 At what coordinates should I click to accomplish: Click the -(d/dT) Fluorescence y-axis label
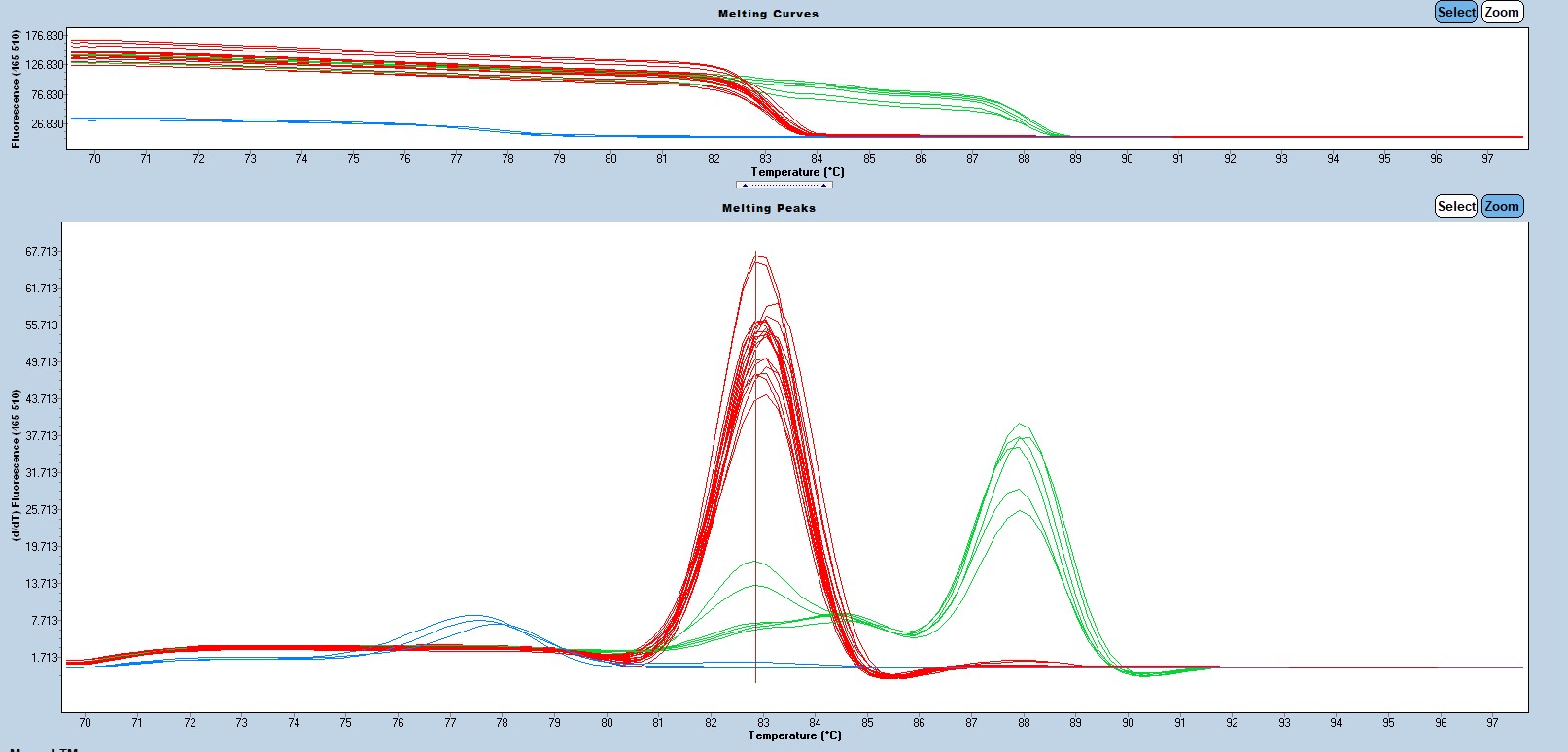(x=17, y=466)
